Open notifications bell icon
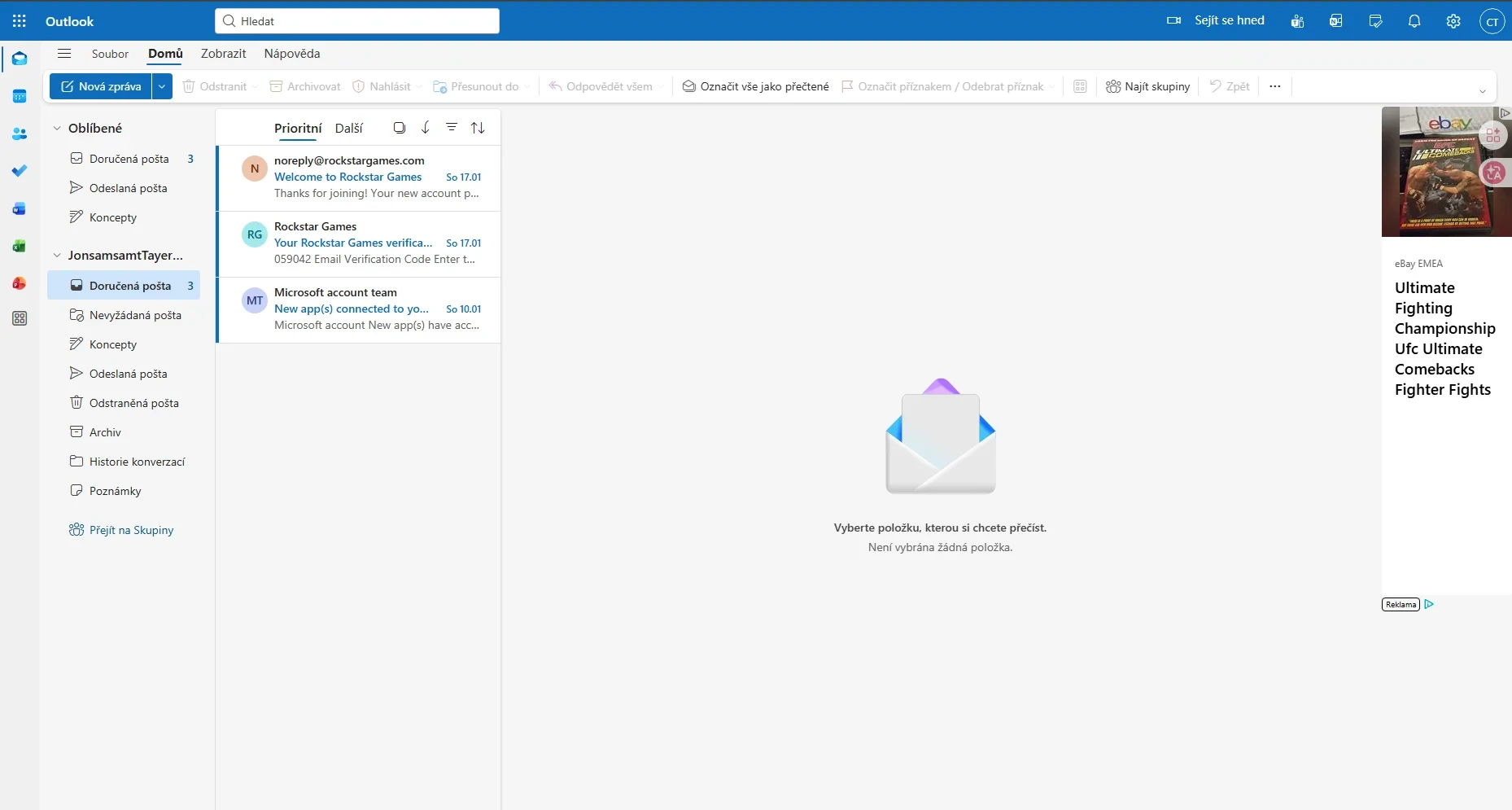Viewport: 1512px width, 810px height. point(1414,21)
